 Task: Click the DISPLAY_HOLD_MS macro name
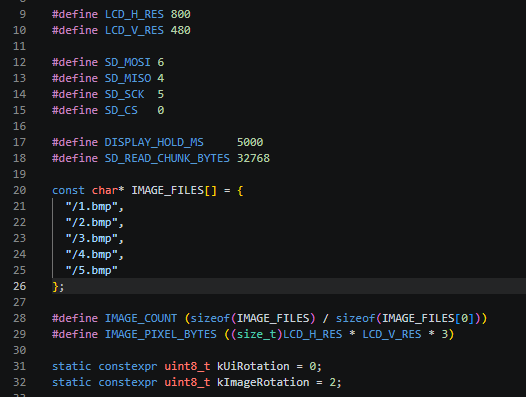(x=154, y=143)
